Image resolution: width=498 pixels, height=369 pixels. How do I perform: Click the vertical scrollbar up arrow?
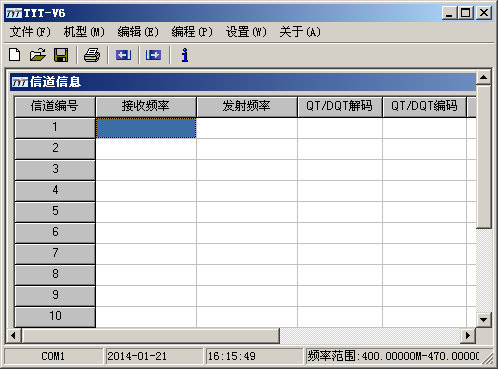tap(483, 77)
